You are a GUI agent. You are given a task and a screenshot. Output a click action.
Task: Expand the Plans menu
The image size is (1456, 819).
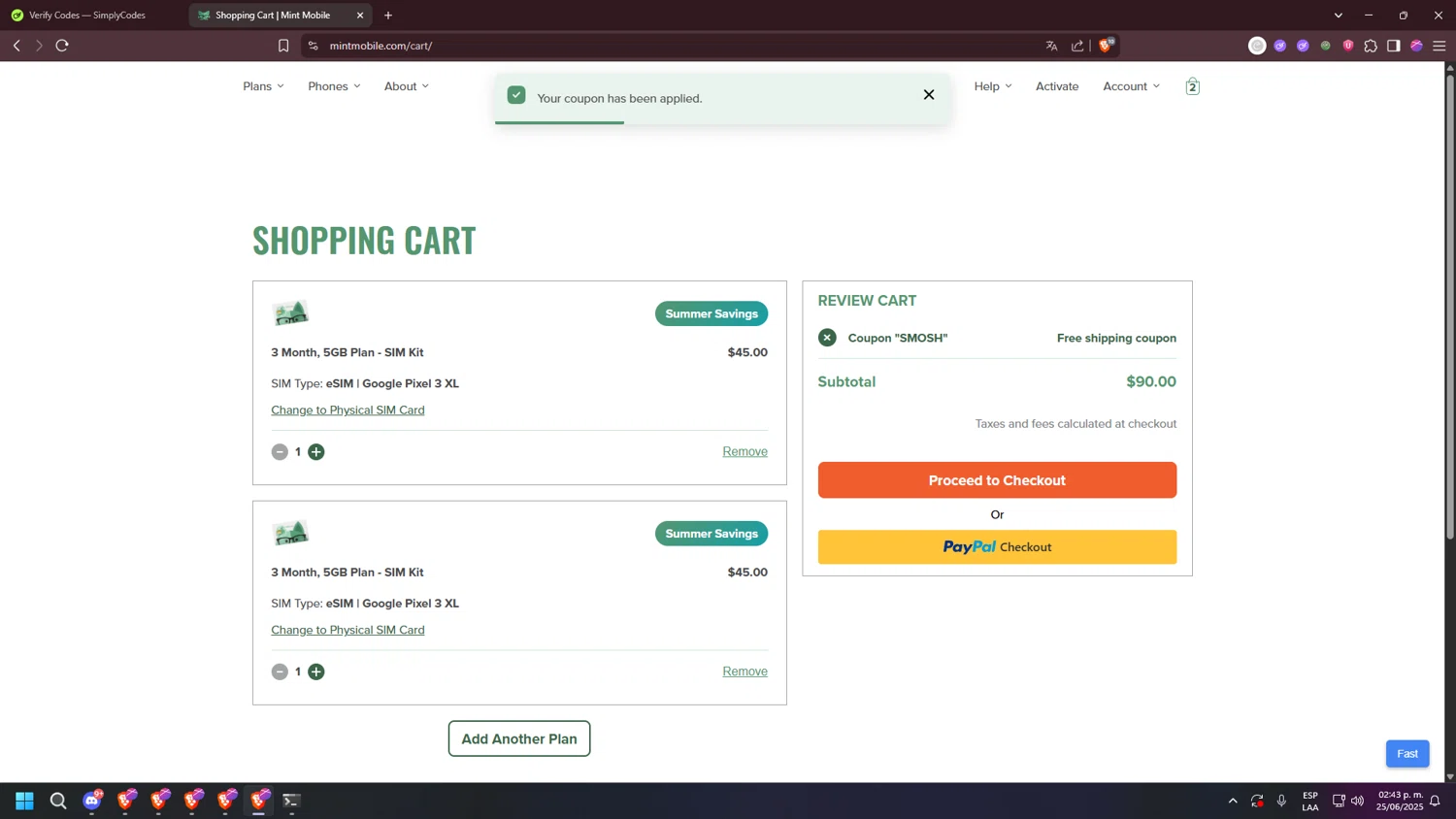tap(263, 86)
